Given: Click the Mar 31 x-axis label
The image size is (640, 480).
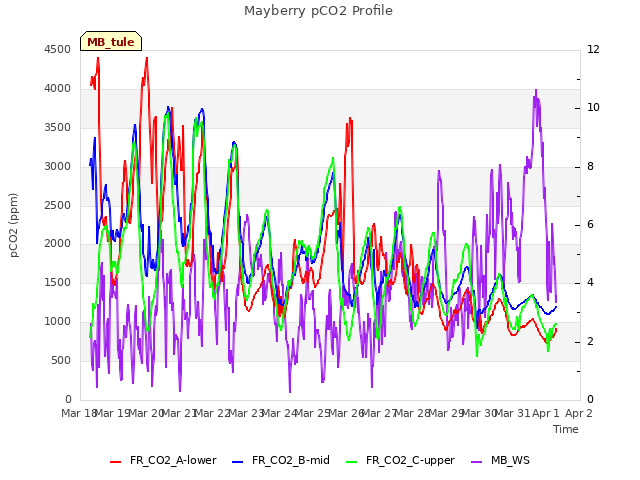Looking at the screenshot, I should click(x=513, y=413).
